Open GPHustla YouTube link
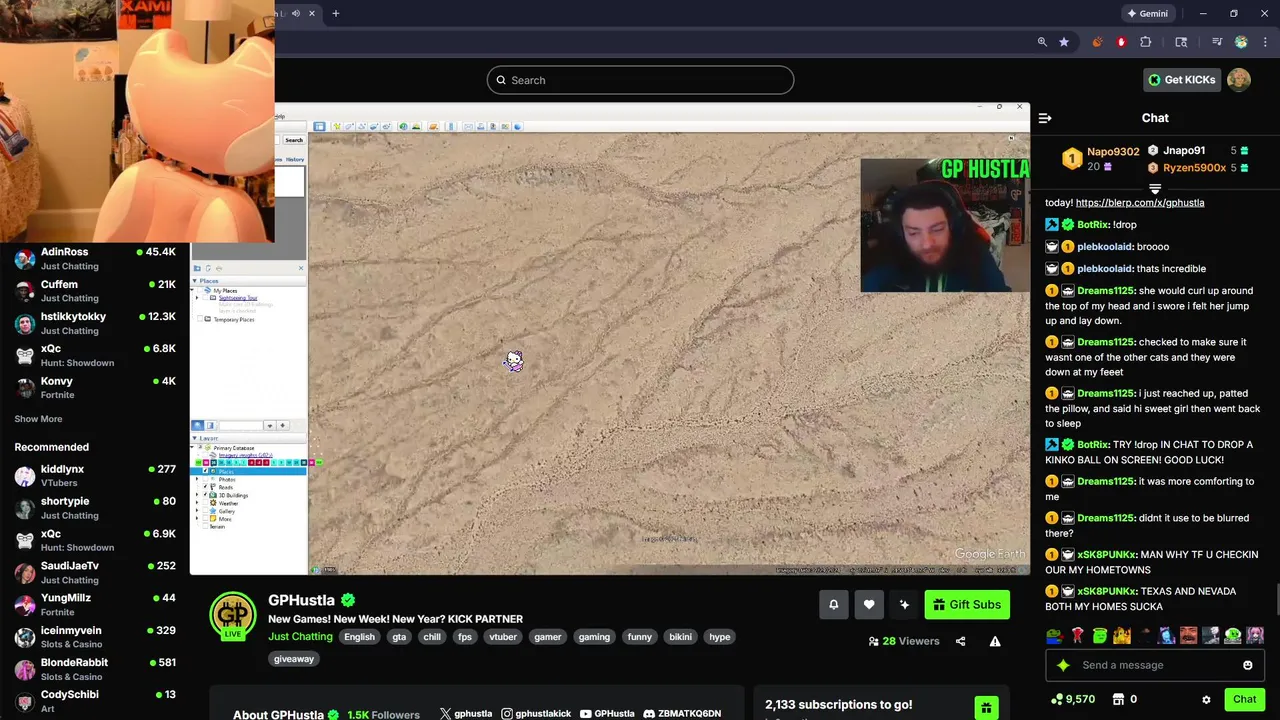The height and width of the screenshot is (720, 1280). (607, 714)
